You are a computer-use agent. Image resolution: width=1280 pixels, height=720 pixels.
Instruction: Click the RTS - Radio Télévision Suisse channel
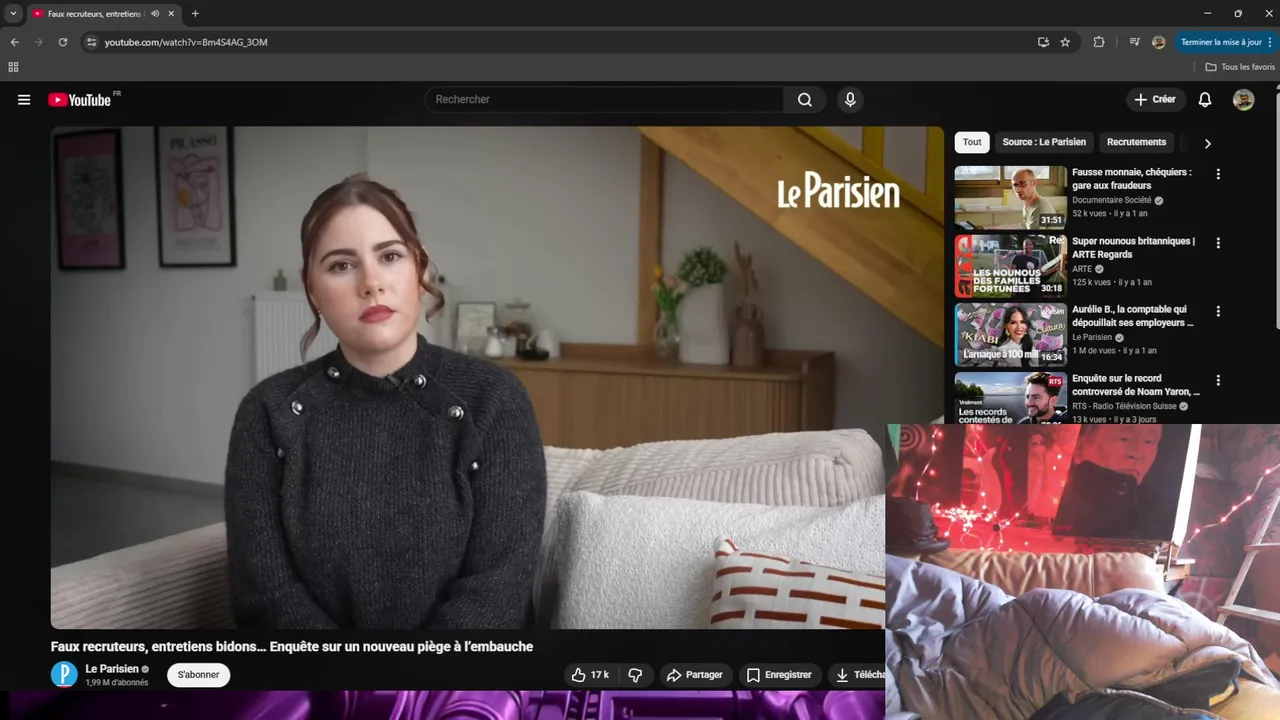[1125, 407]
